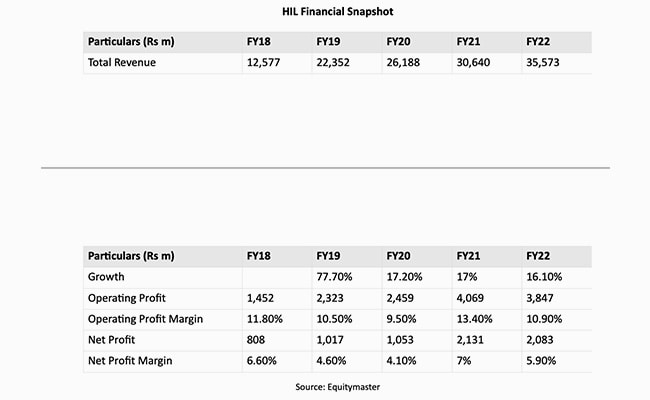
Task: Click the HIL Financial Snapshot title
Action: pos(325,13)
